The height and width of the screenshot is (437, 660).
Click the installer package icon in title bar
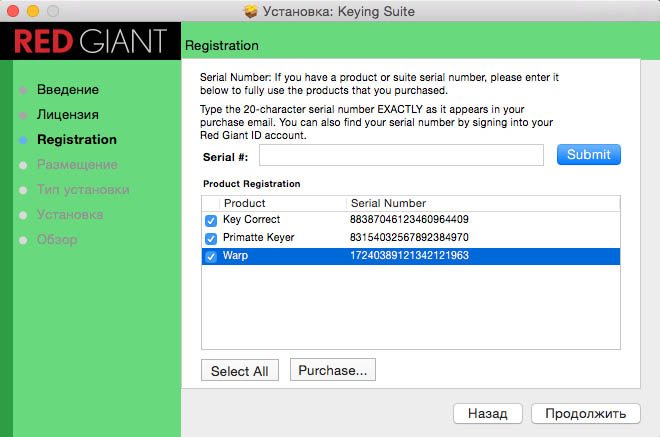click(250, 11)
